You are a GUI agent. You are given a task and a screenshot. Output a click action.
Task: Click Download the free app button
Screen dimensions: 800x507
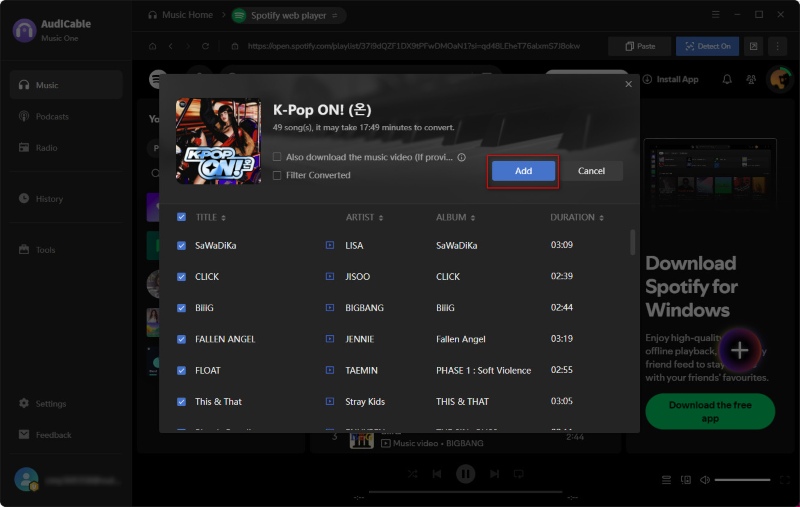[x=710, y=411]
